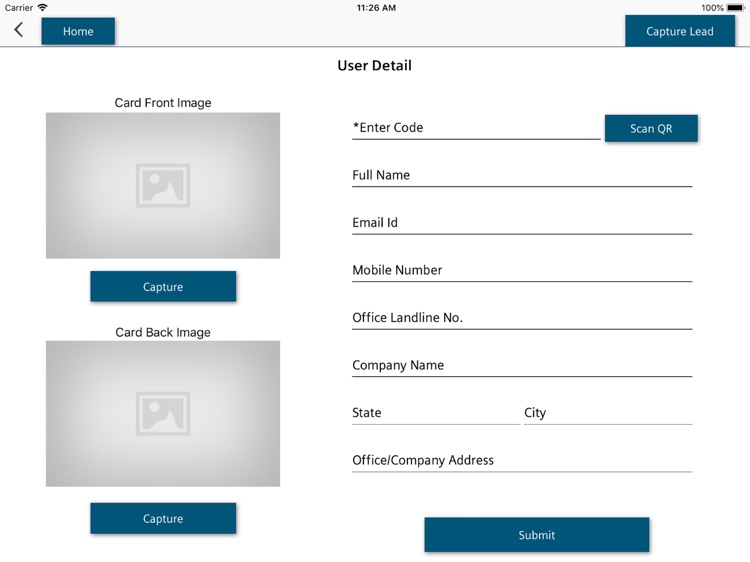Tap the back arrow icon
The height and width of the screenshot is (562, 750).
click(x=18, y=30)
